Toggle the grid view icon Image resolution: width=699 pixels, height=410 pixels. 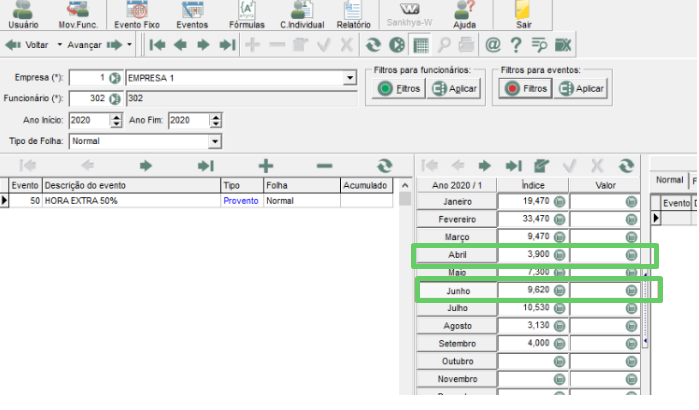tap(420, 45)
